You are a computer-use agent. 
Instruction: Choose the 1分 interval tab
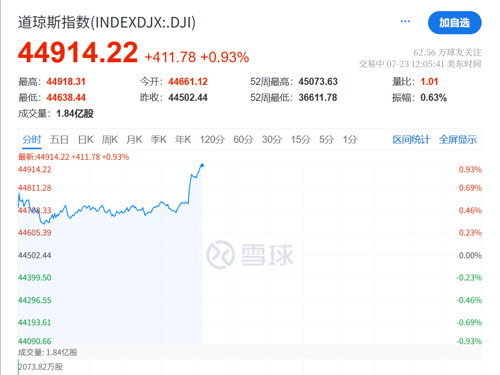tap(350, 139)
